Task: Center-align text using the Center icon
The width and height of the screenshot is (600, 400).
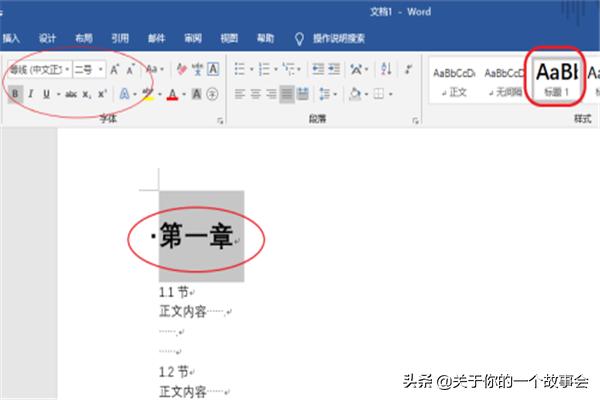Action: click(x=256, y=94)
